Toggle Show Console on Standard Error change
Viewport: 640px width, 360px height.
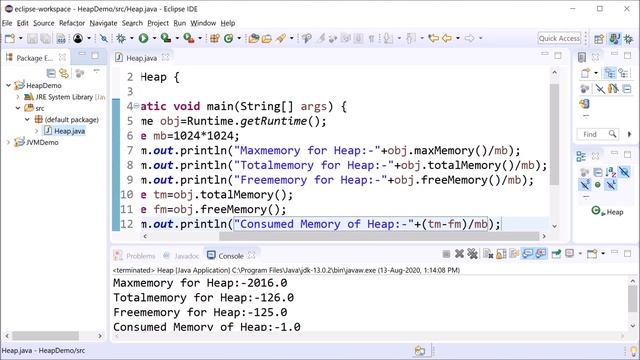coord(541,254)
